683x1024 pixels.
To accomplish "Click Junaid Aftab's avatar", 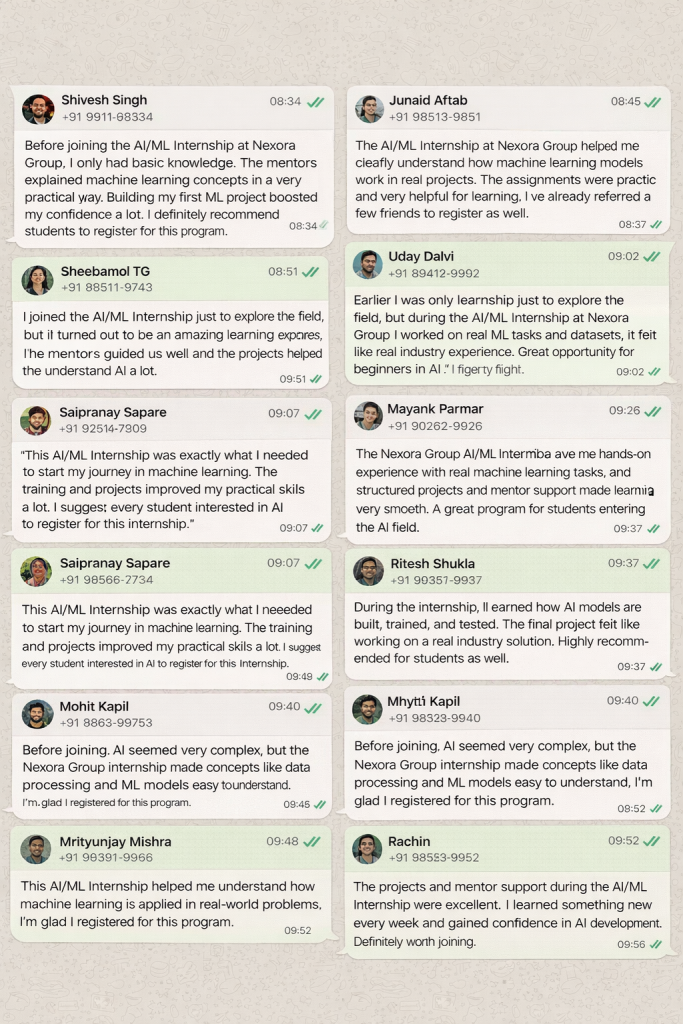I will (370, 108).
